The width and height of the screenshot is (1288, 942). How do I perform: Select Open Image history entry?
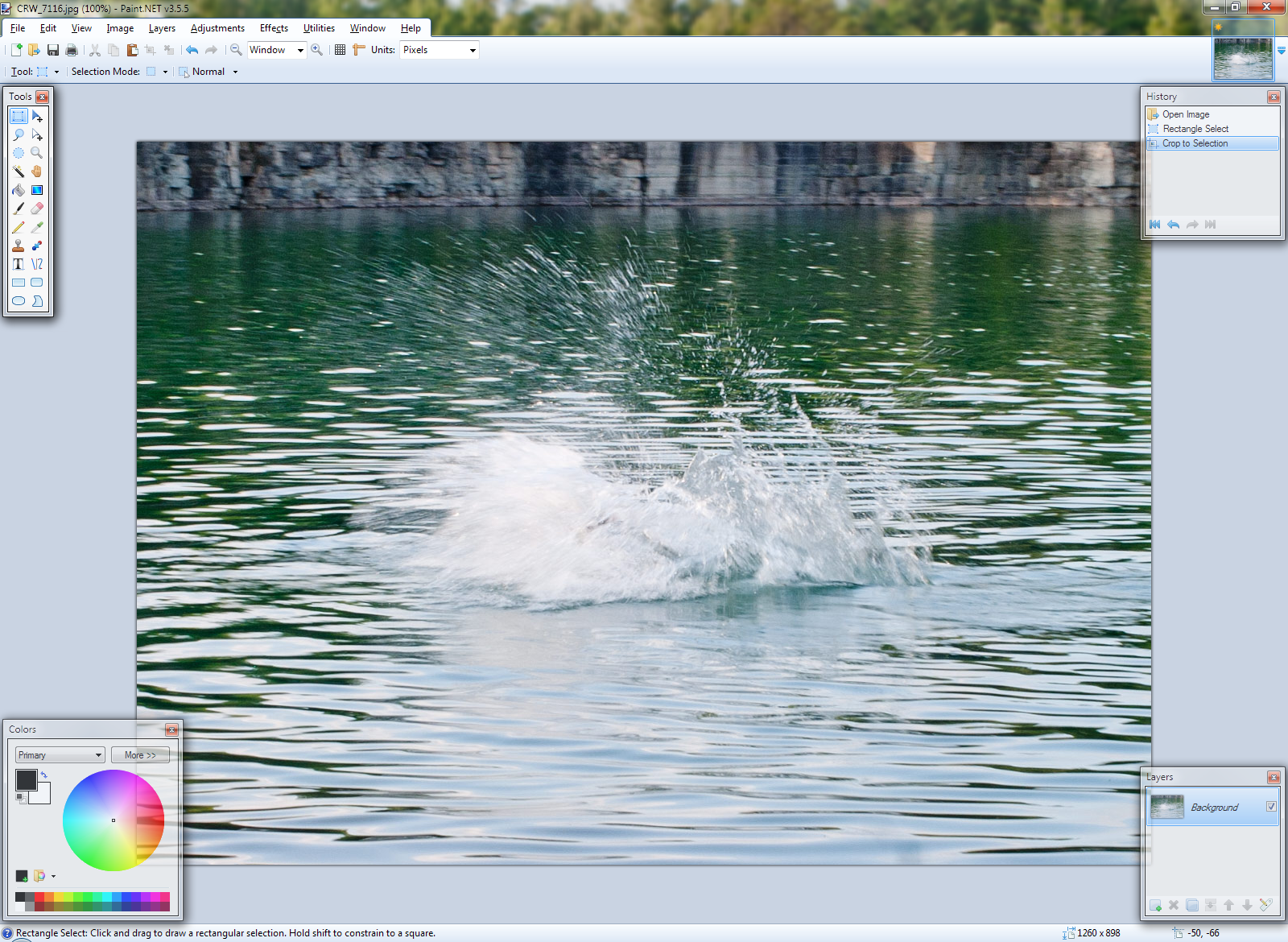[x=1212, y=114]
